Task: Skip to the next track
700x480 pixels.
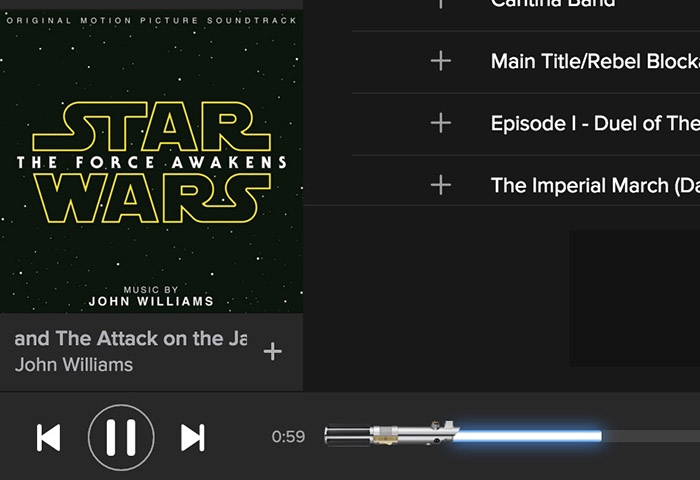Action: tap(193, 438)
